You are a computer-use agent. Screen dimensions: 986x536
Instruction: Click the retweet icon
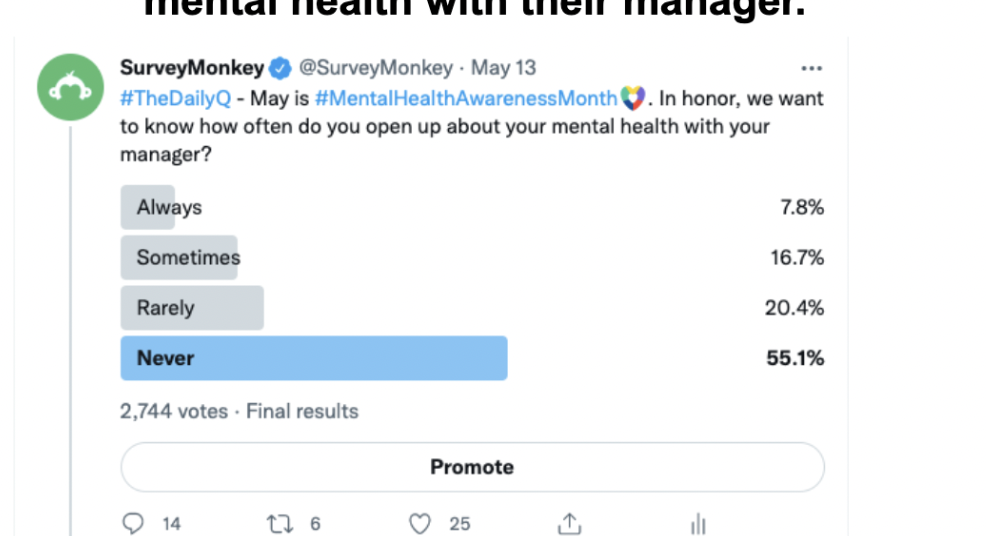tap(279, 523)
